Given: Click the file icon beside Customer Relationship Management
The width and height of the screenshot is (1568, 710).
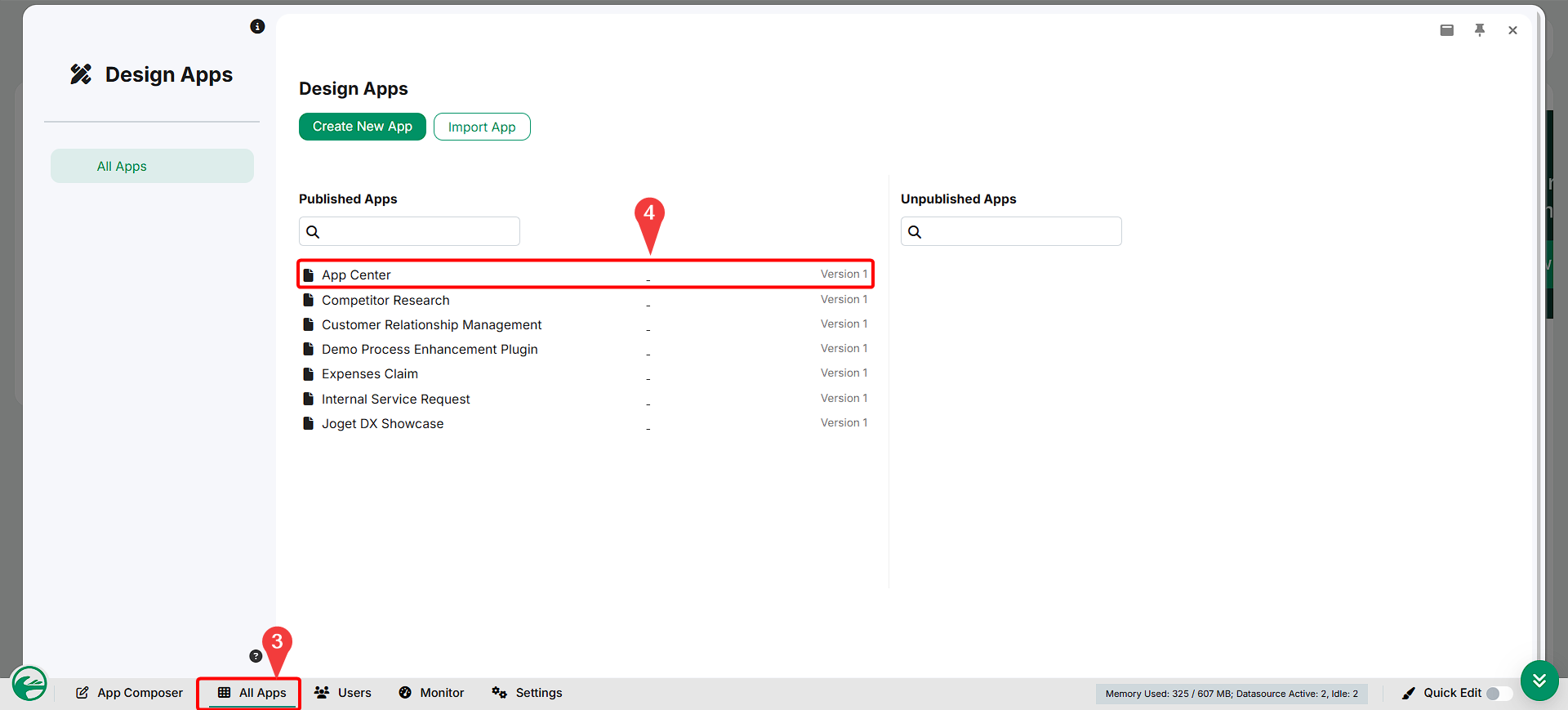Looking at the screenshot, I should pos(309,324).
